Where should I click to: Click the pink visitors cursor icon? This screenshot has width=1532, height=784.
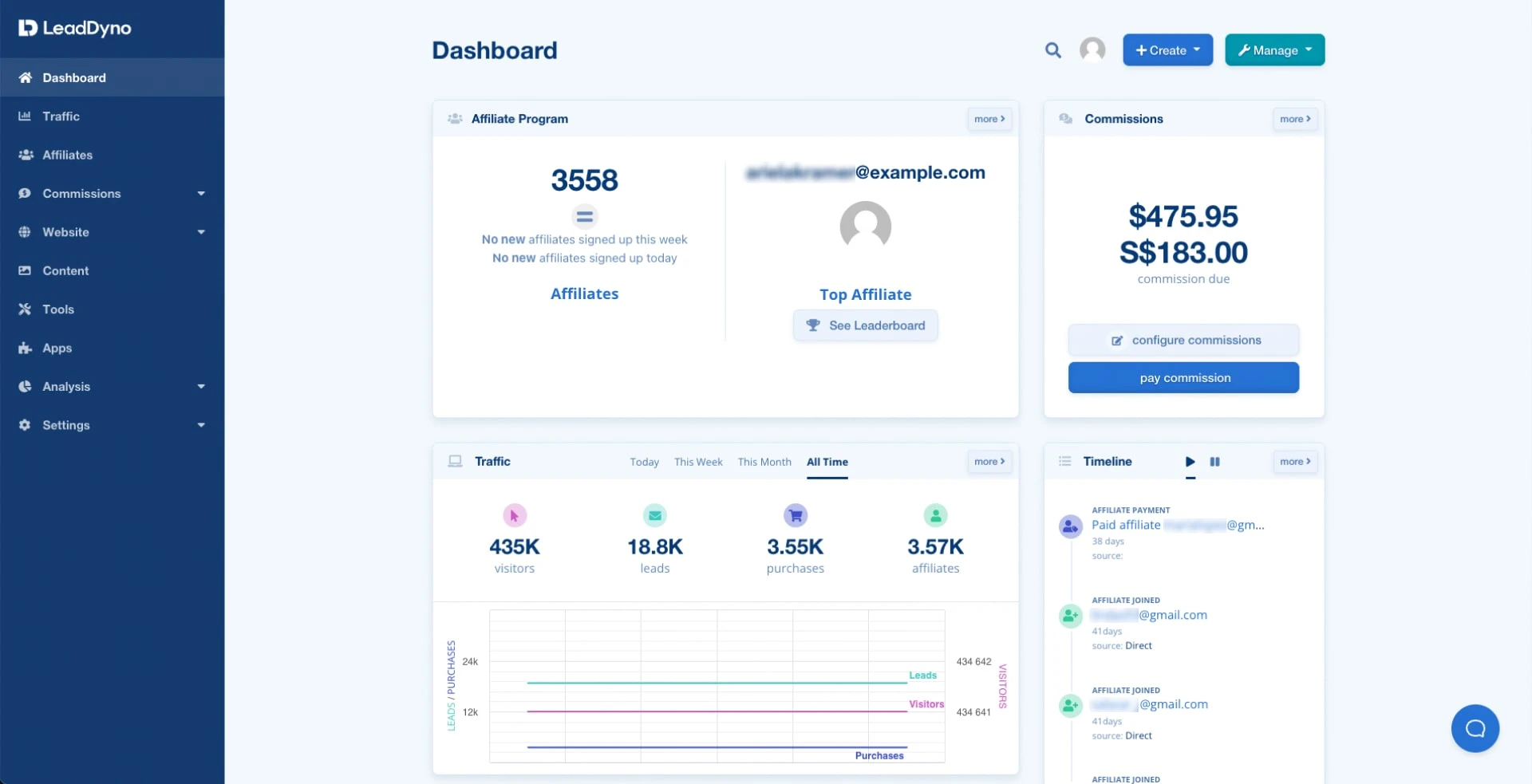point(515,516)
